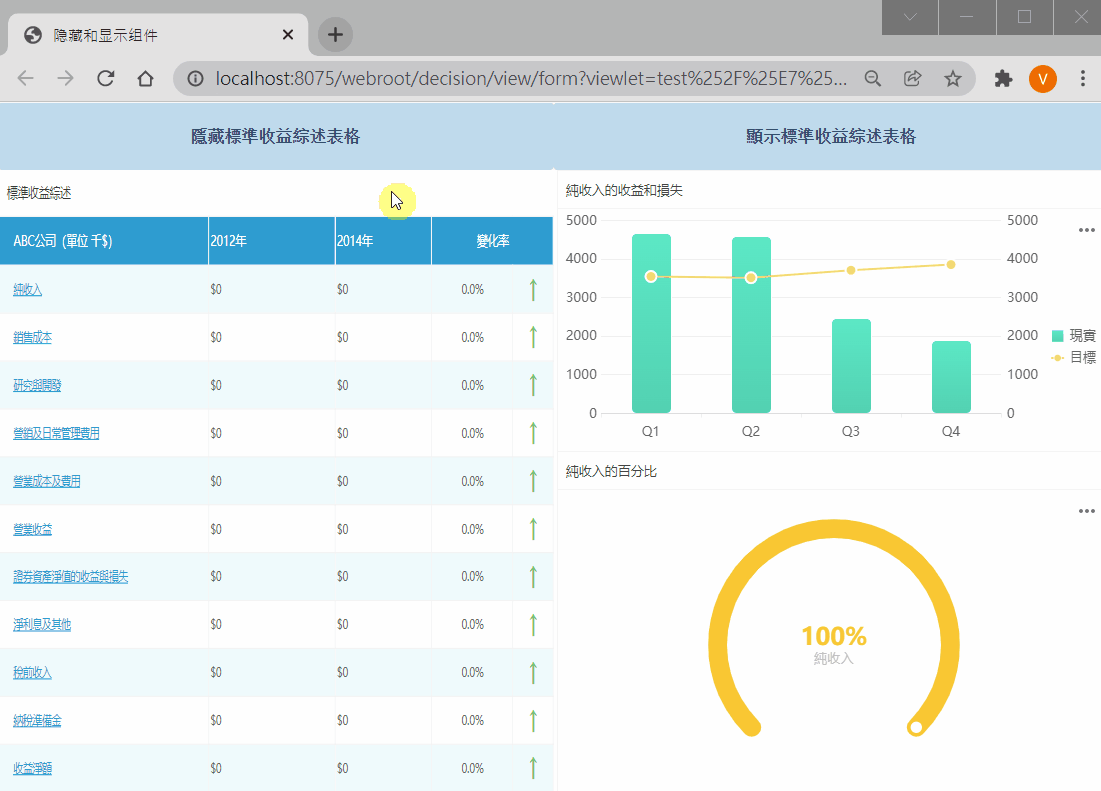Click the 顯示標準收益綜述表格 button
This screenshot has height=791, width=1101.
coord(830,136)
